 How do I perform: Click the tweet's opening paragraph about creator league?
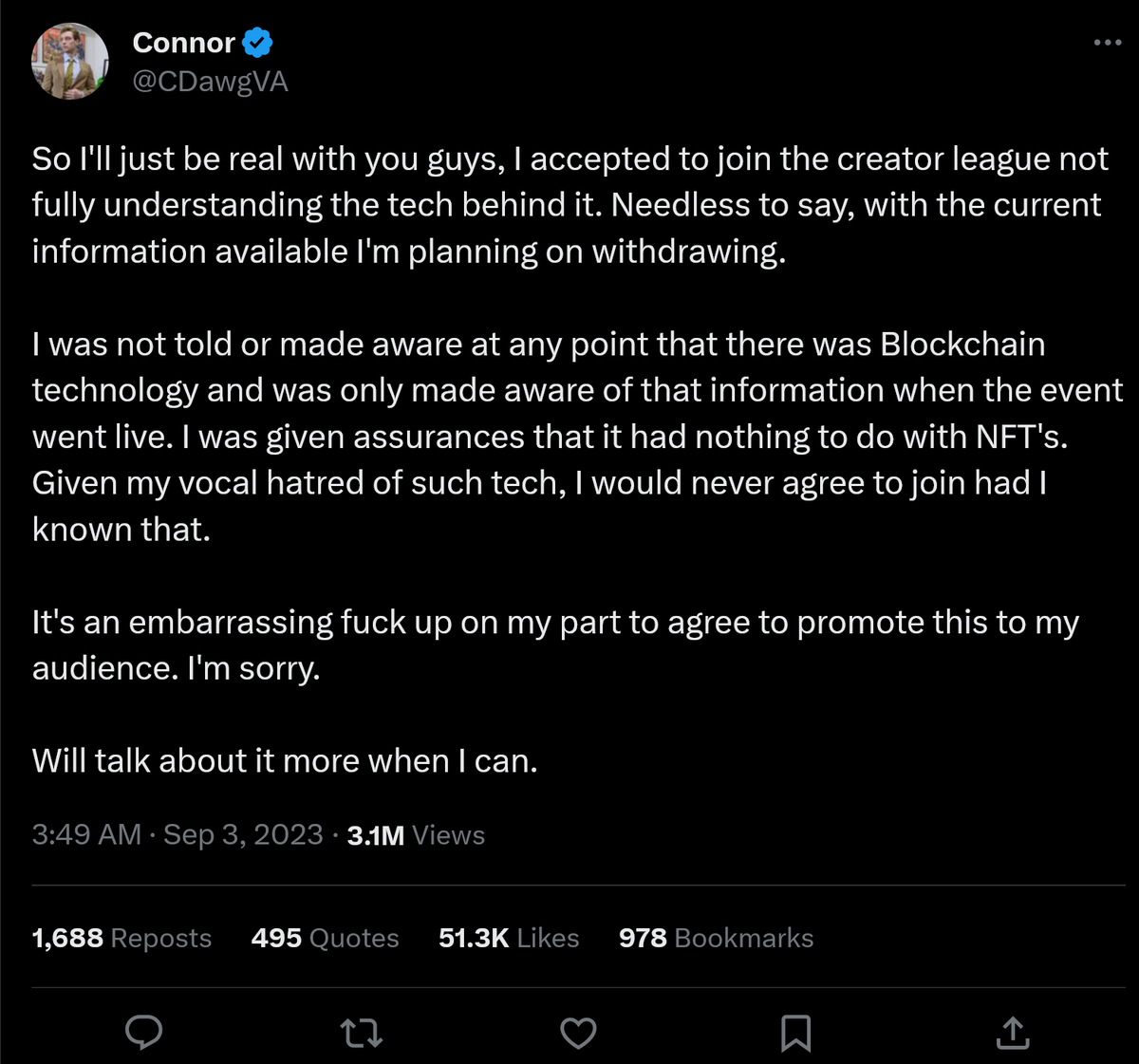click(569, 205)
